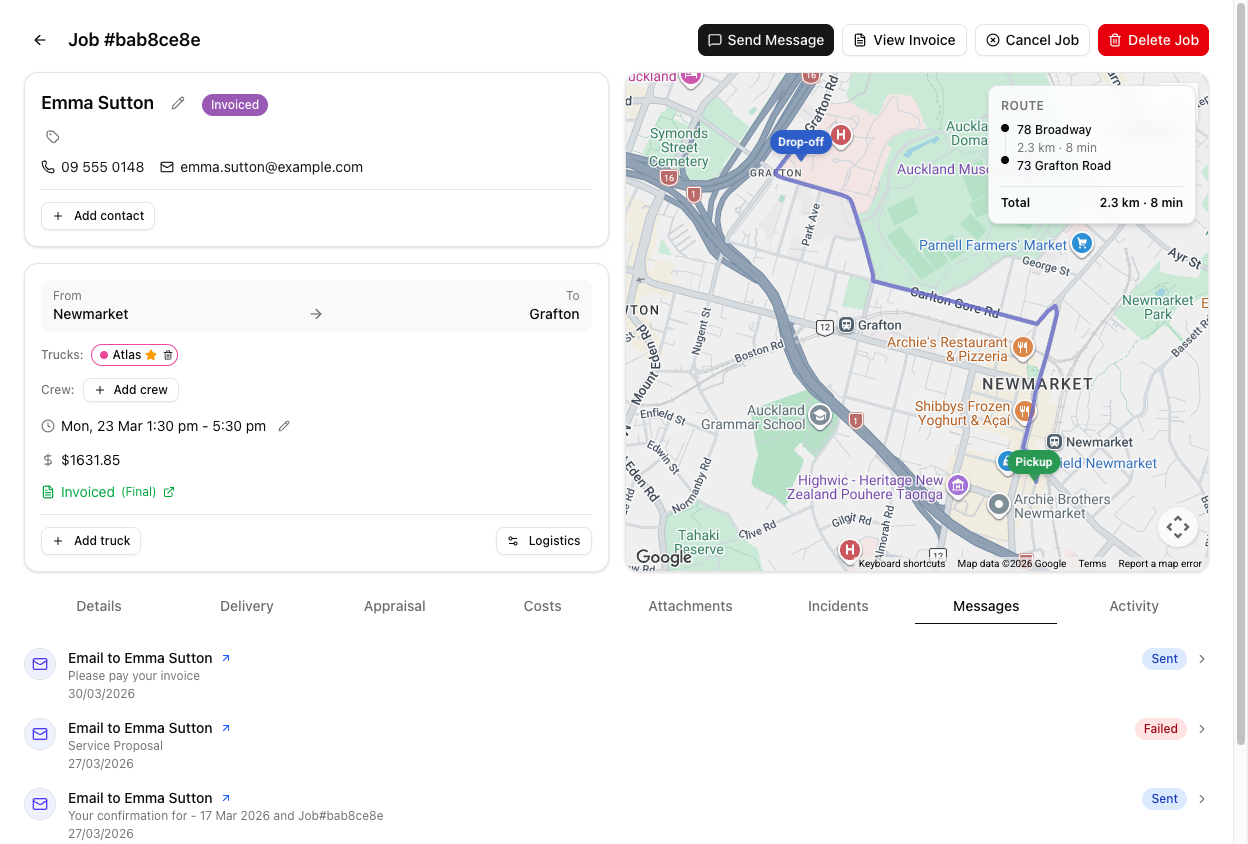Image resolution: width=1248 pixels, height=844 pixels.
Task: Switch to the Details tab
Action: [x=99, y=606]
